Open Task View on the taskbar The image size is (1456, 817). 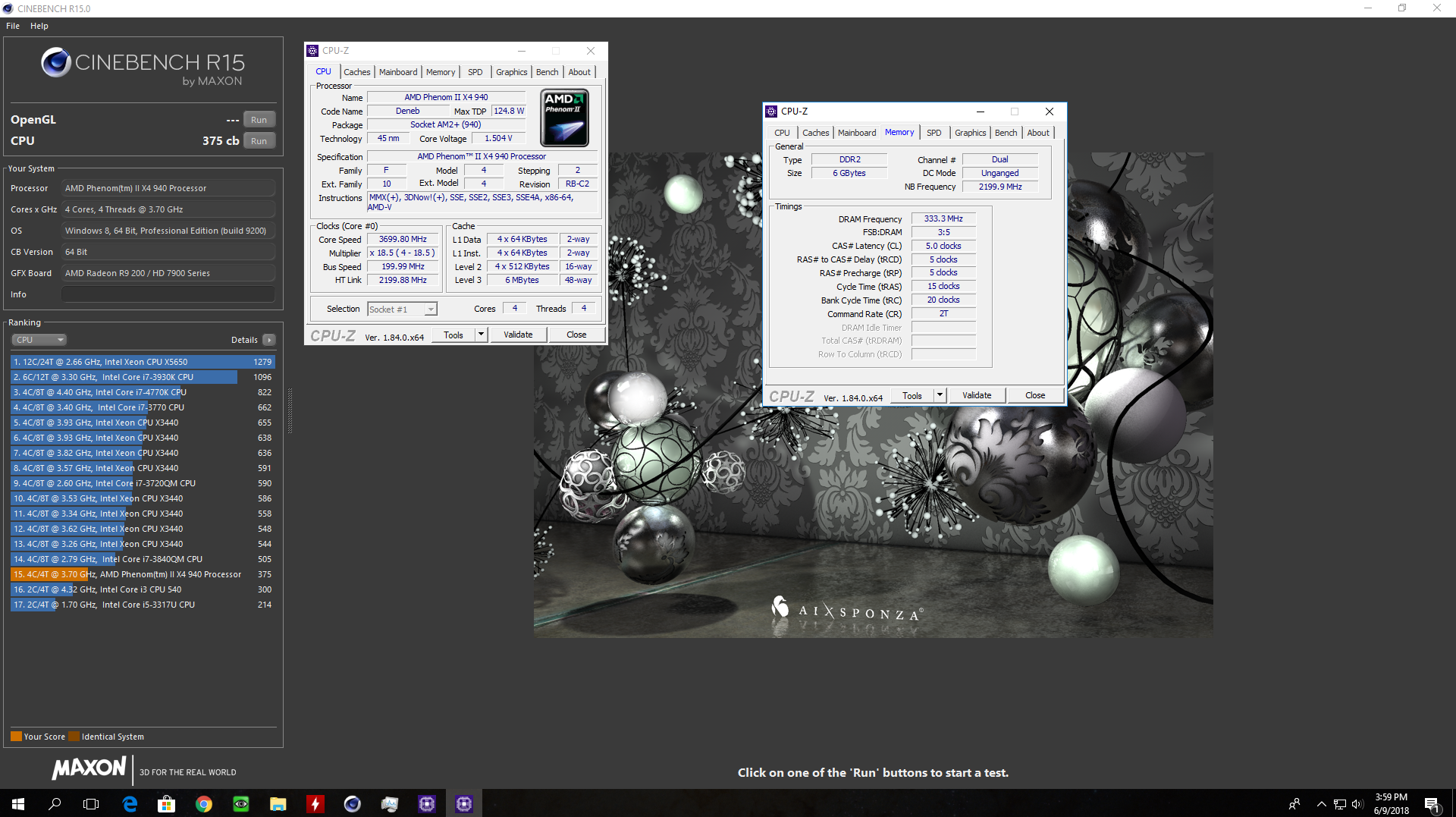click(91, 803)
